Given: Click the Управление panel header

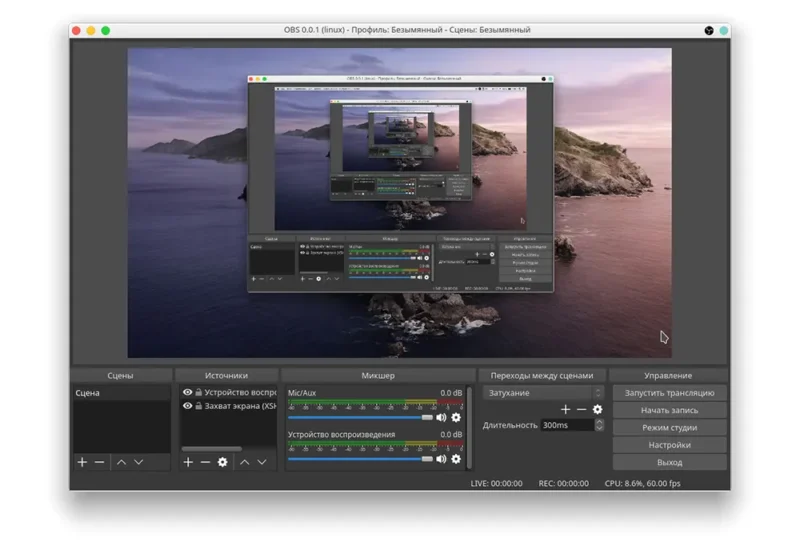Looking at the screenshot, I should [x=668, y=376].
